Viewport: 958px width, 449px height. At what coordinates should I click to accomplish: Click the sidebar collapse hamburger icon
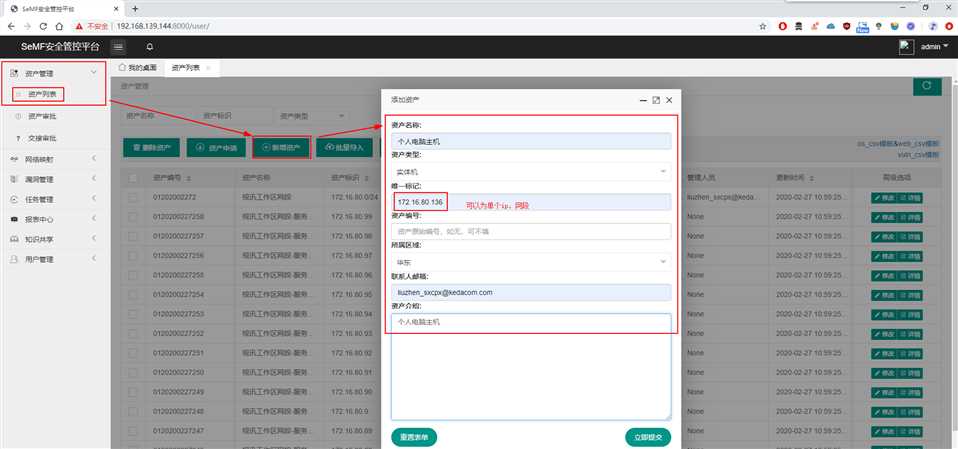[x=119, y=47]
